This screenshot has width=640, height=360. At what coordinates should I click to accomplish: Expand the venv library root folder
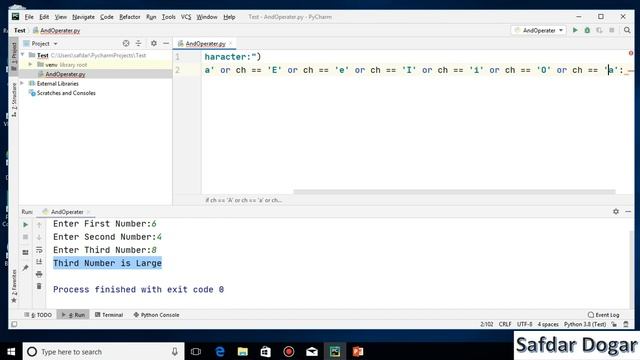pyautogui.click(x=30, y=64)
